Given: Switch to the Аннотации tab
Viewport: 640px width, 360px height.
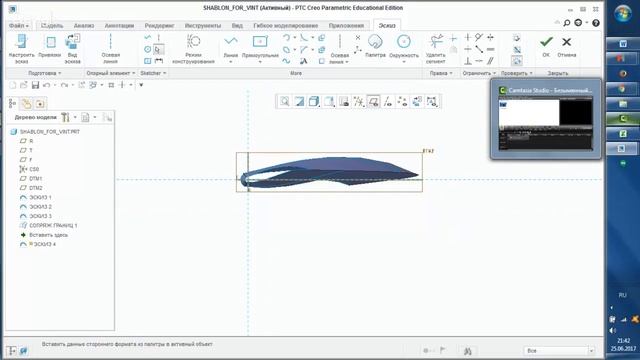Looking at the screenshot, I should 119,26.
